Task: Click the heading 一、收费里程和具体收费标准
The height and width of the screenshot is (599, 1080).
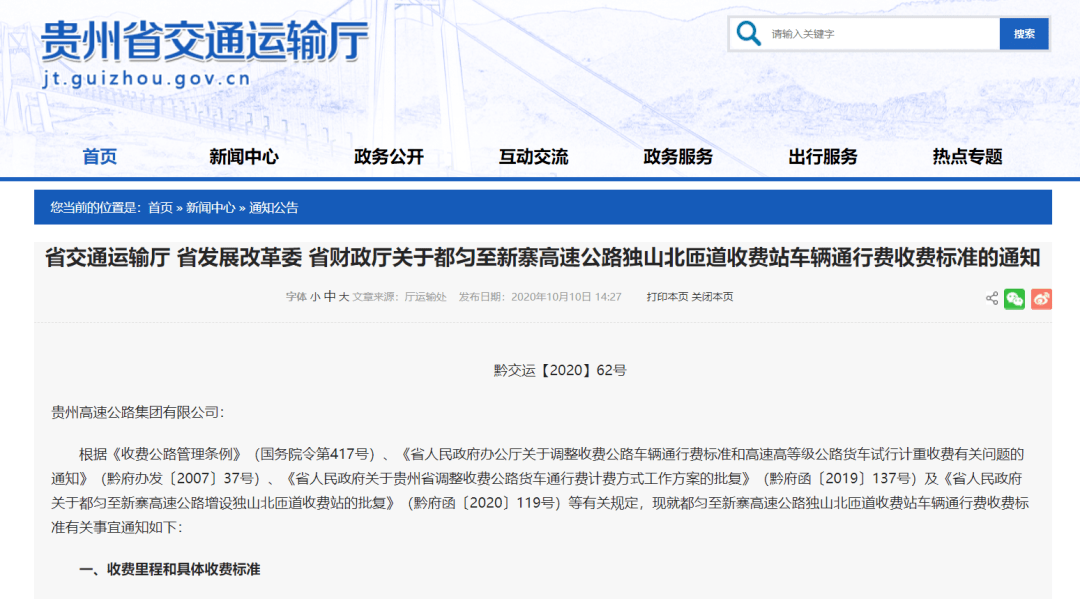Action: [169, 569]
